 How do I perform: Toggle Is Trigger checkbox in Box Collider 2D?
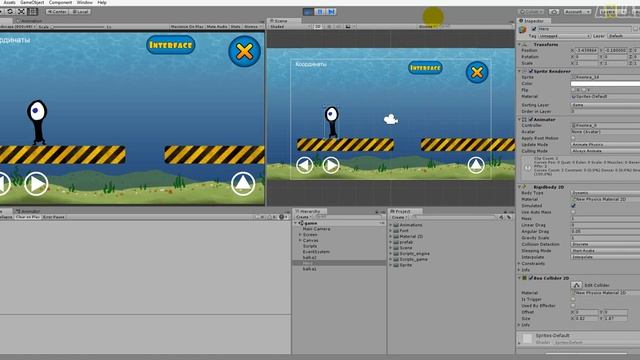point(573,299)
